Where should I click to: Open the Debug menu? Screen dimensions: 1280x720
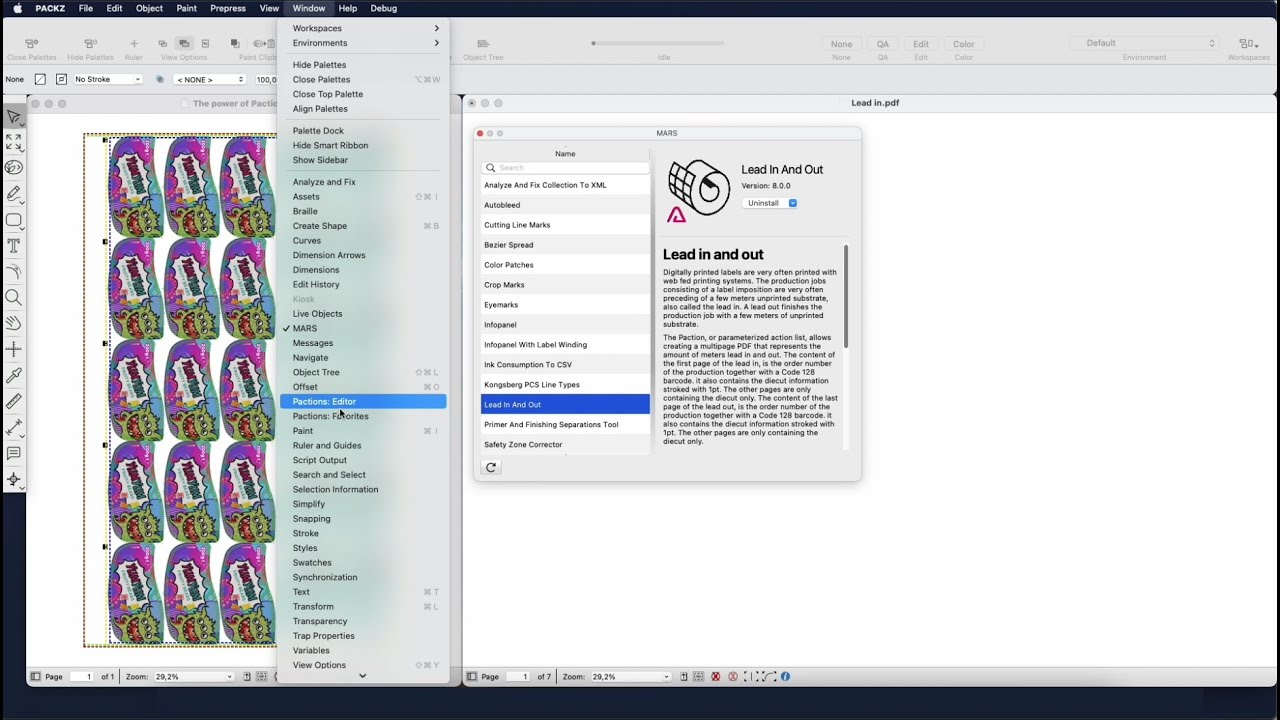tap(384, 8)
